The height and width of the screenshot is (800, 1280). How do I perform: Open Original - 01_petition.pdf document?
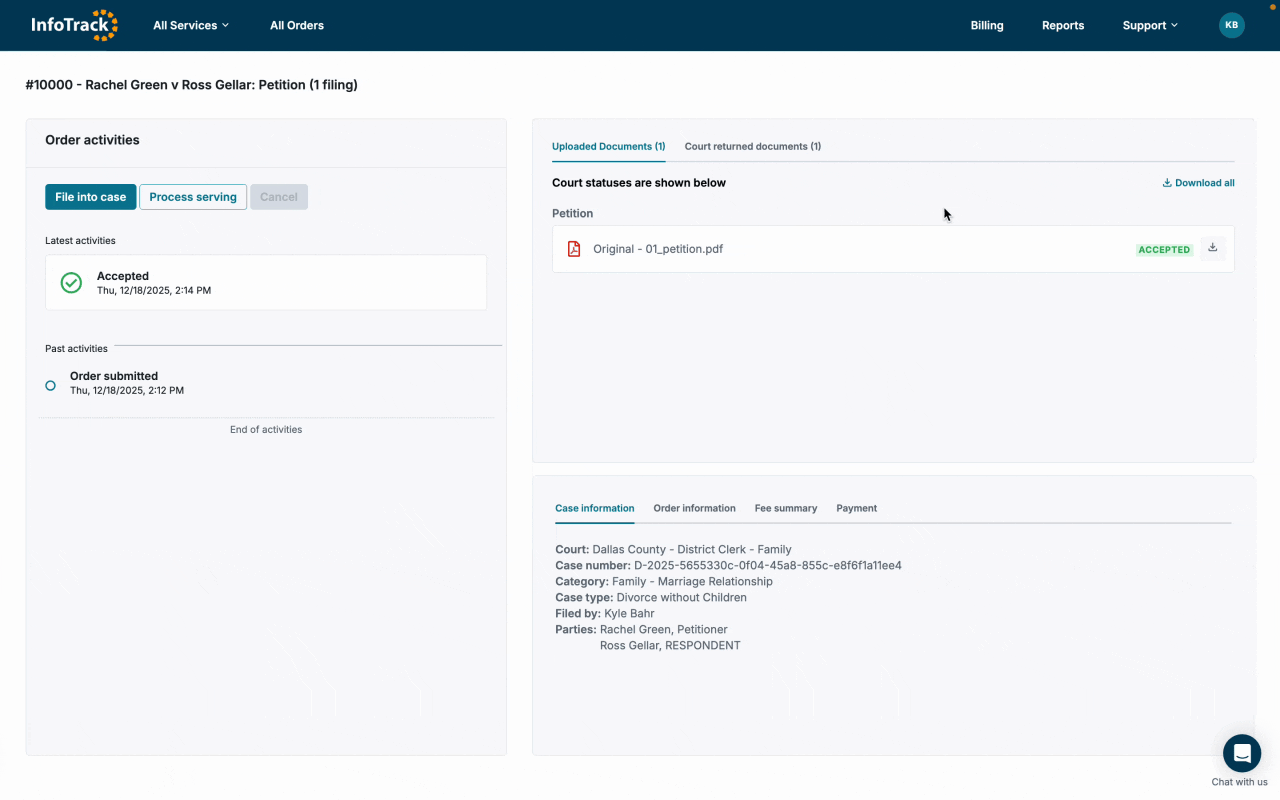click(x=658, y=249)
